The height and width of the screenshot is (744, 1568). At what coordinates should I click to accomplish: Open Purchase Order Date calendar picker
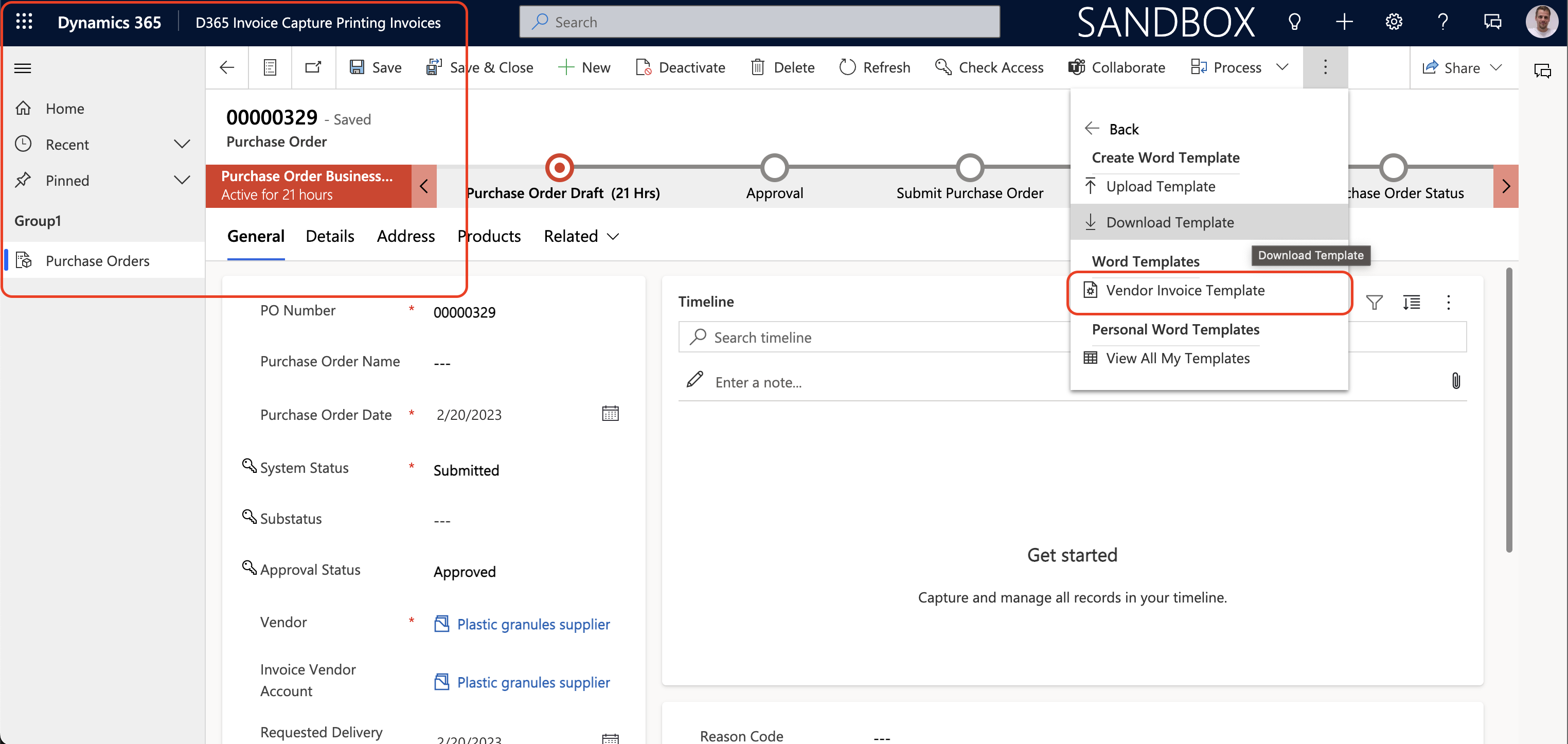[610, 414]
